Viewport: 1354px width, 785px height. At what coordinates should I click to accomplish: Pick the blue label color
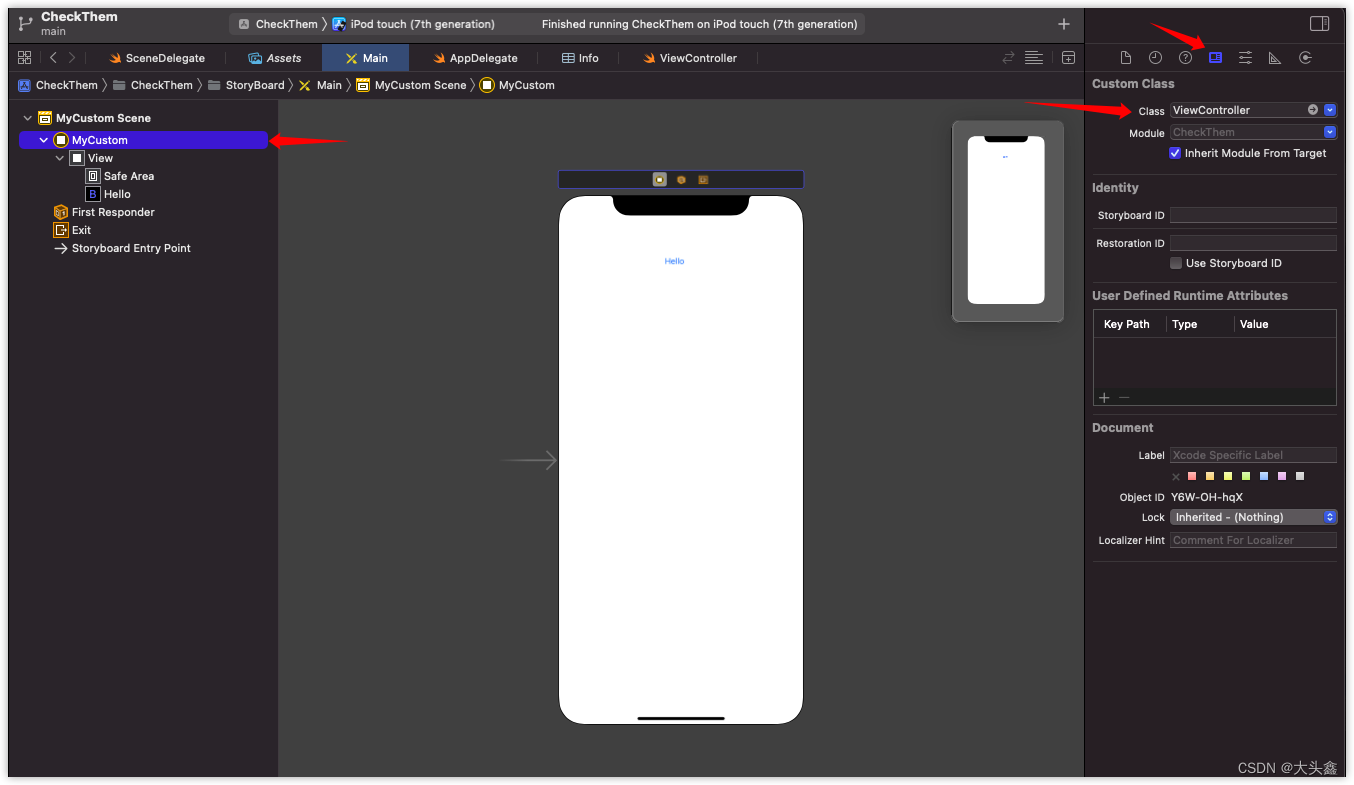[x=1264, y=476]
